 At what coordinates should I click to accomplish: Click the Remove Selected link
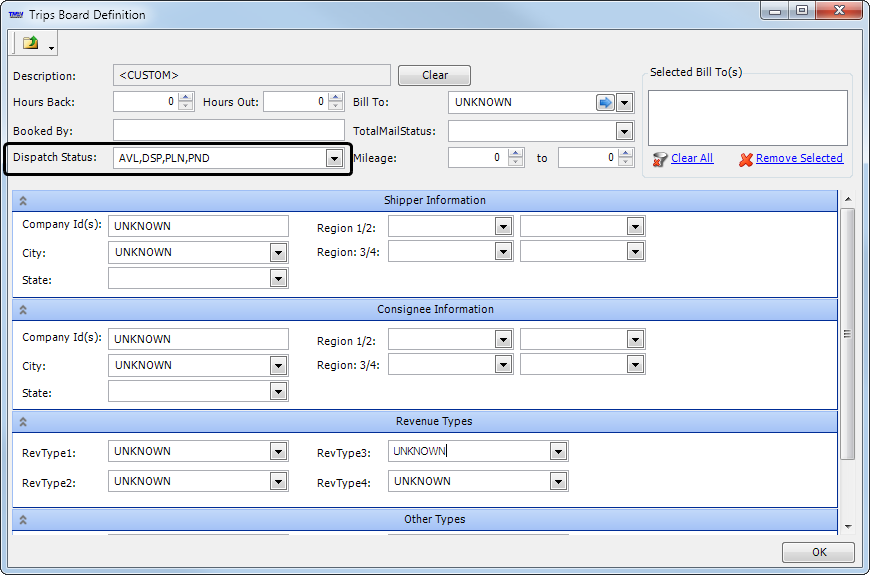coord(799,158)
